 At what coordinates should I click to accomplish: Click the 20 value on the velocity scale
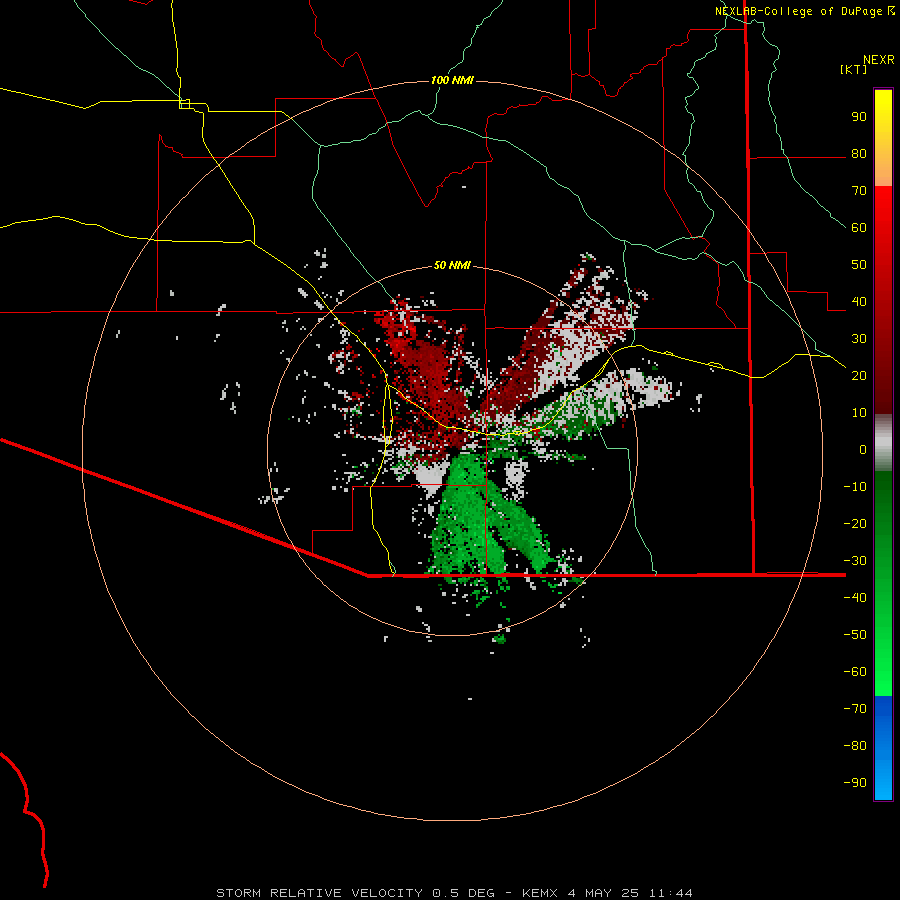pyautogui.click(x=859, y=375)
